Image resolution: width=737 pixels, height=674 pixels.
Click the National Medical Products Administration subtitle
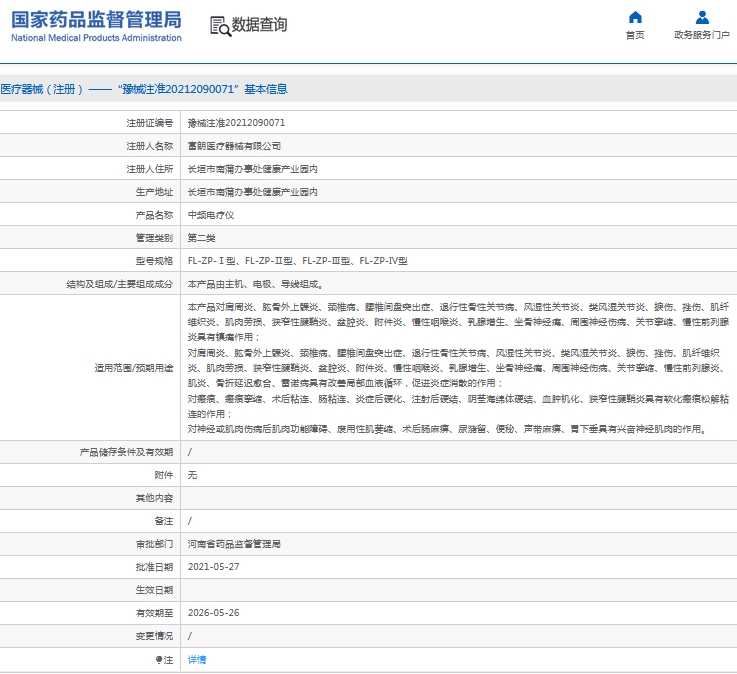[x=96, y=38]
